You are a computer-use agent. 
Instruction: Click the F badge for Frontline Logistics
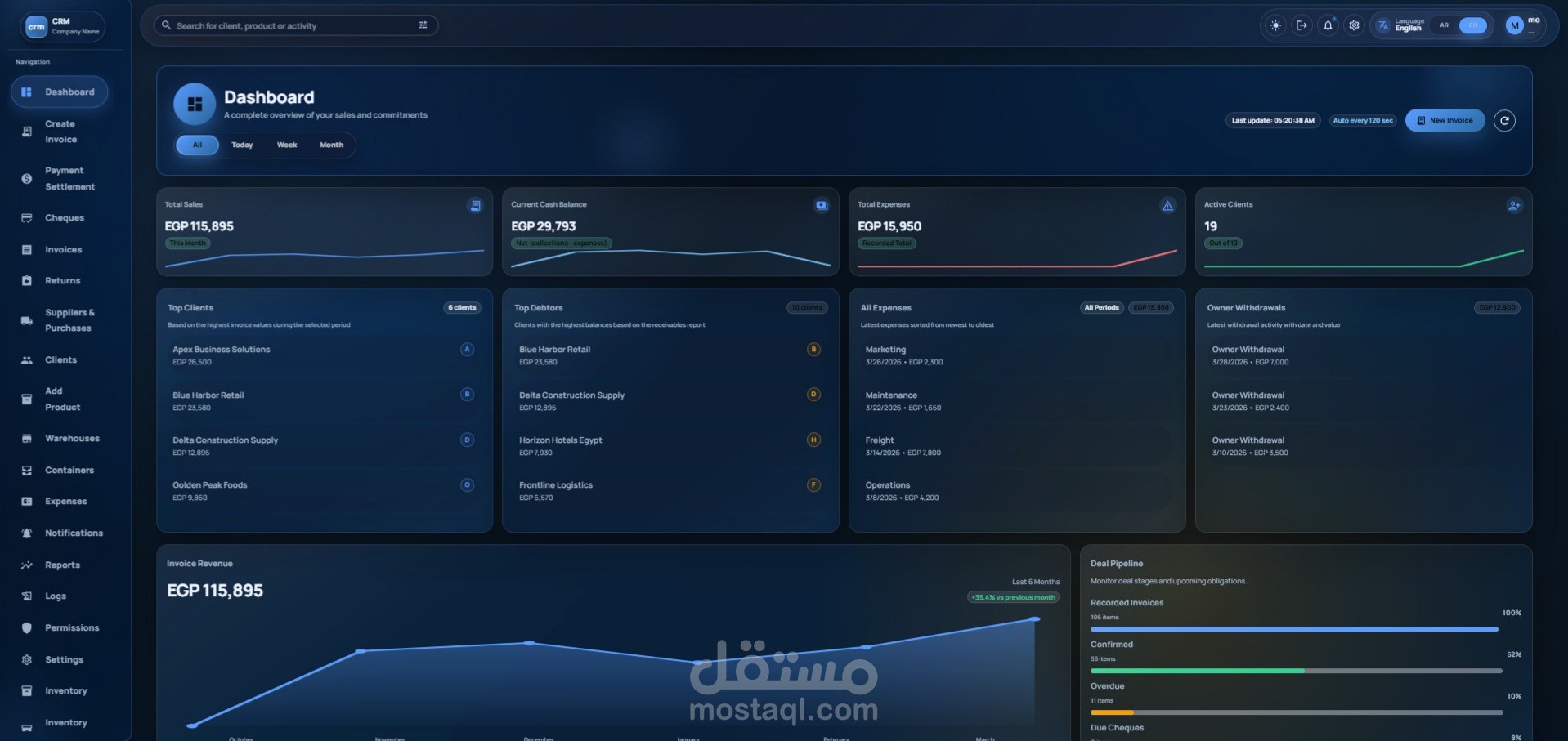(813, 485)
